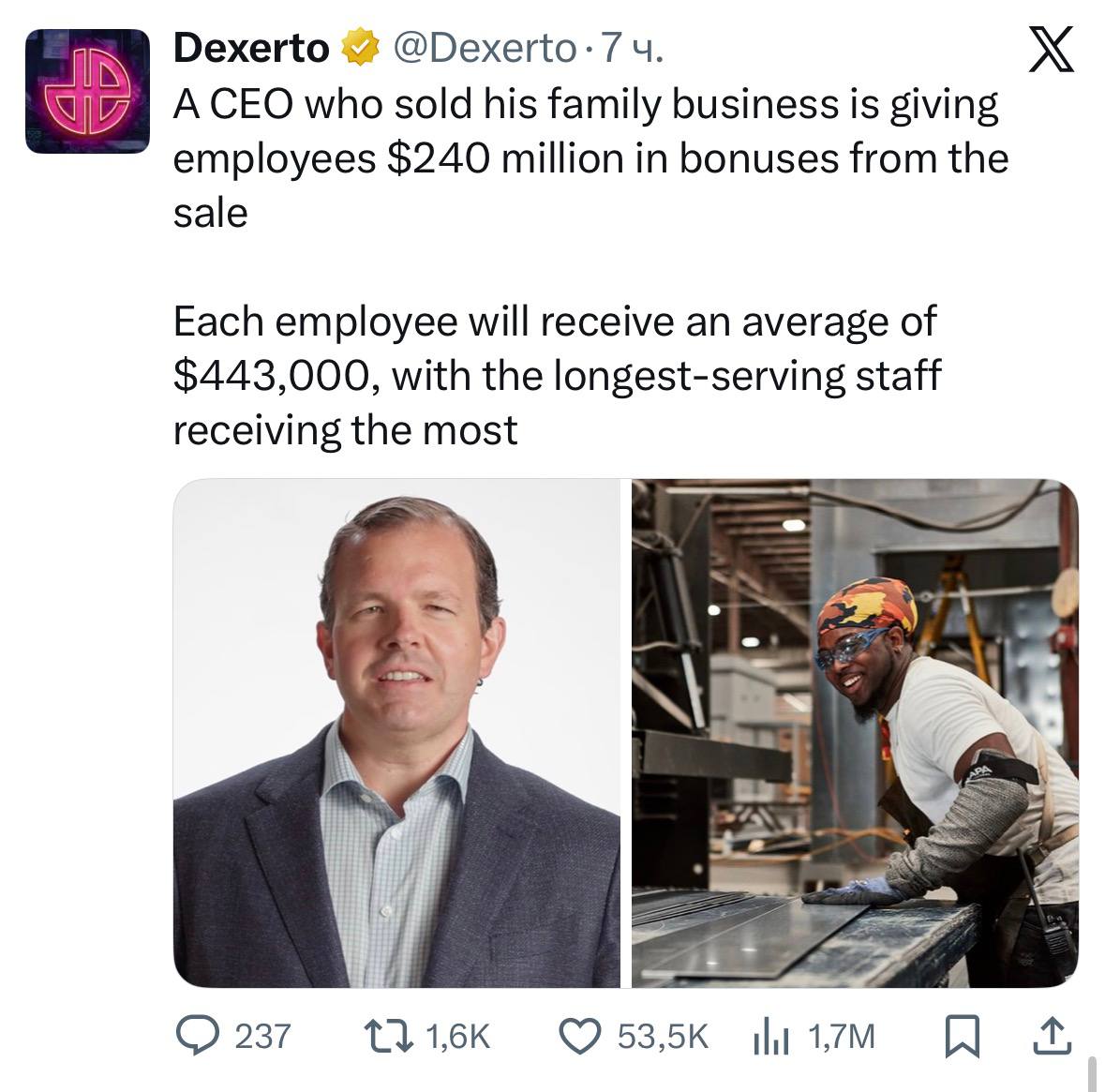The image size is (1105, 1092).
Task: Like the post with heart icon
Action: [580, 1037]
